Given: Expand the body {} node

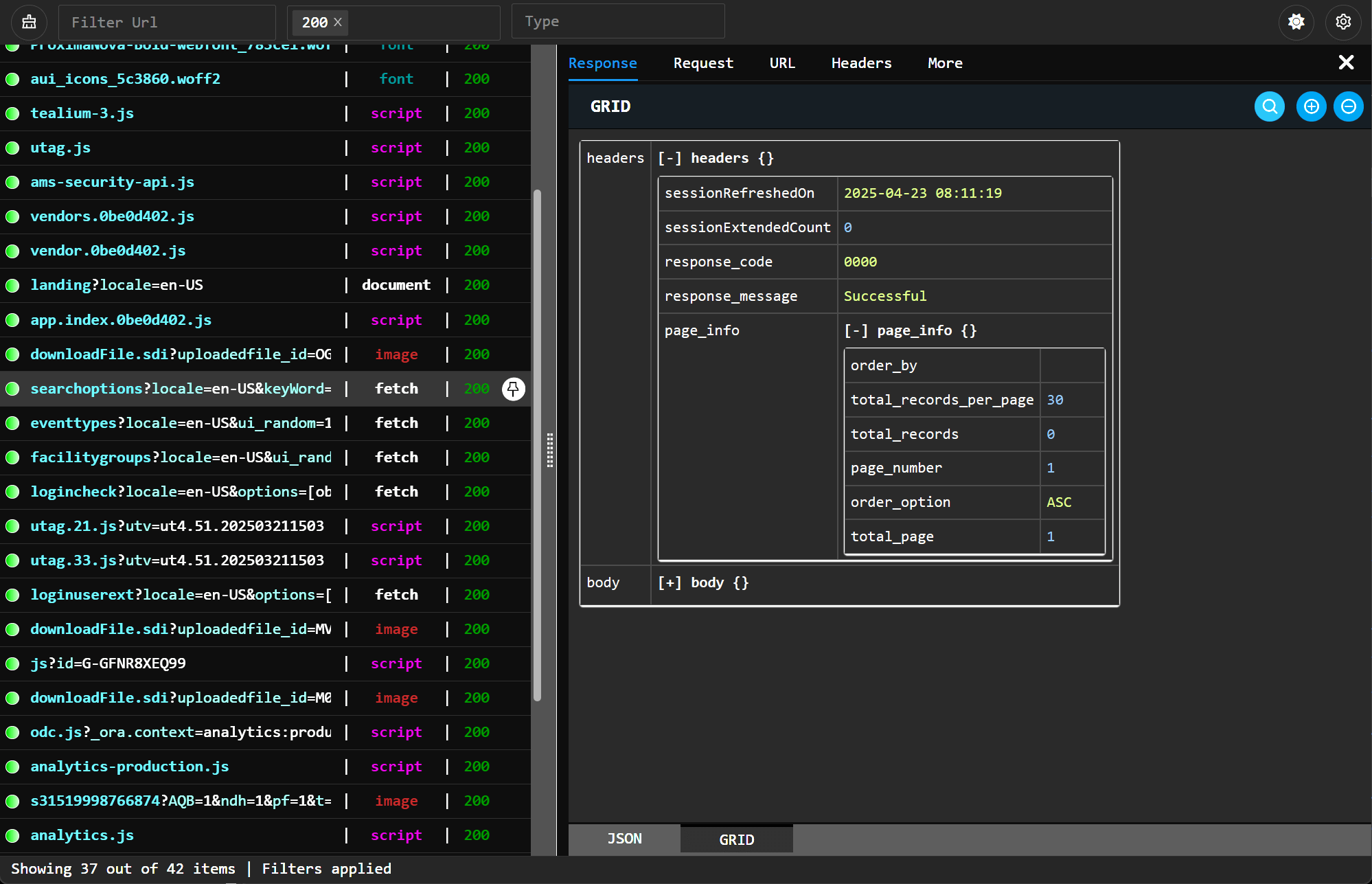Looking at the screenshot, I should coord(670,582).
